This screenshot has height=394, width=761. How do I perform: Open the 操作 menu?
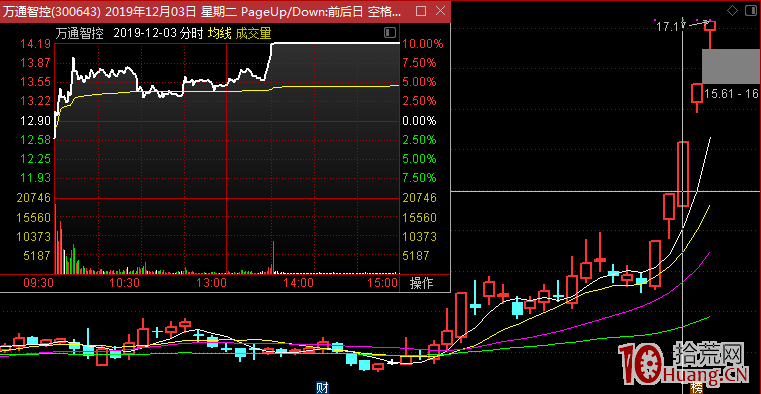tap(421, 283)
